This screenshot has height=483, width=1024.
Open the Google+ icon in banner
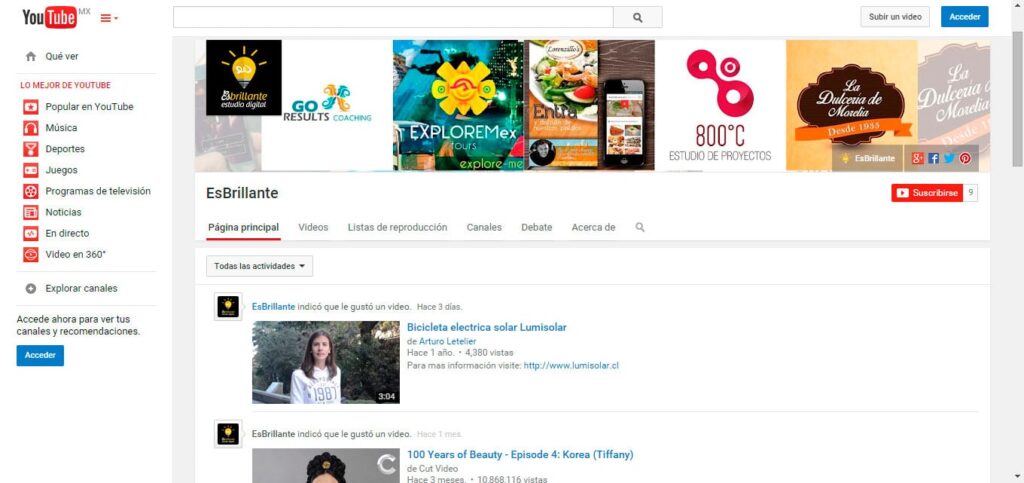pyautogui.click(x=918, y=158)
